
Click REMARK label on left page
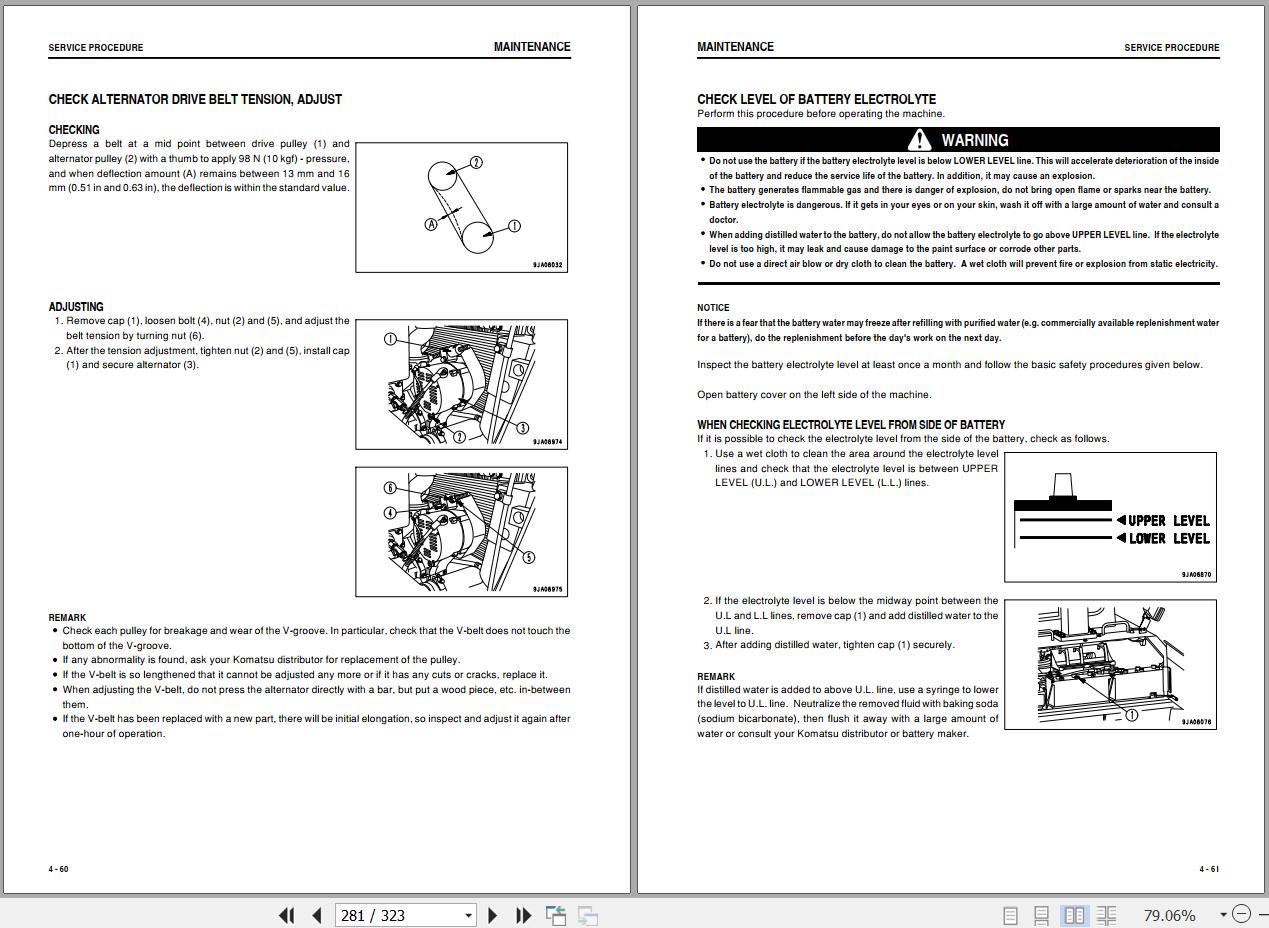click(x=67, y=618)
